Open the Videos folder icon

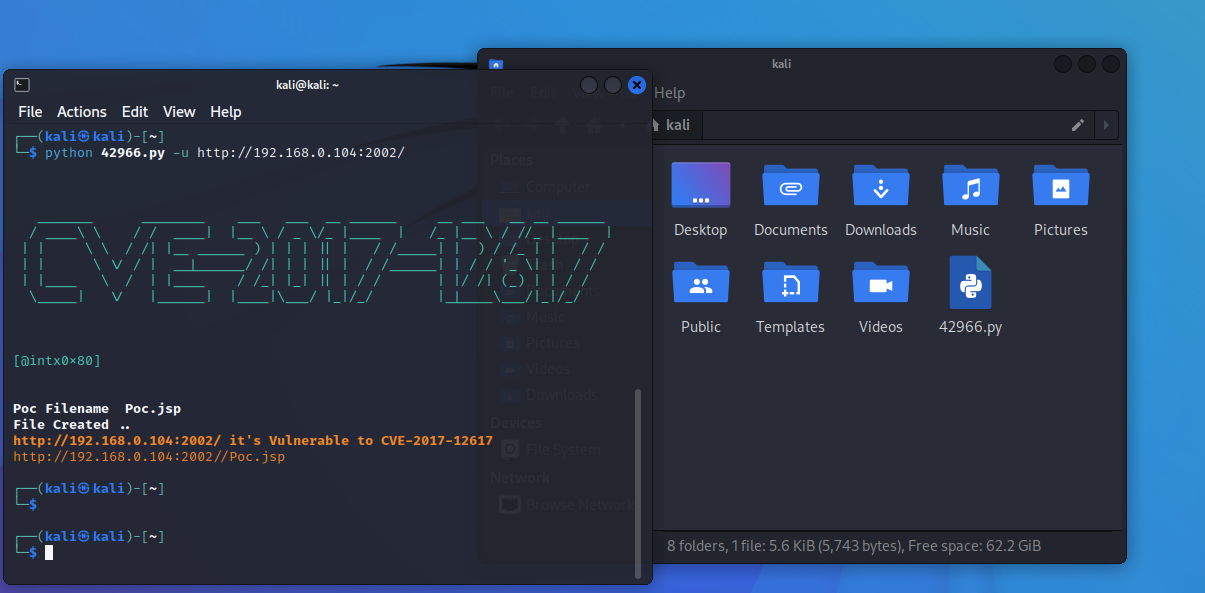(881, 282)
